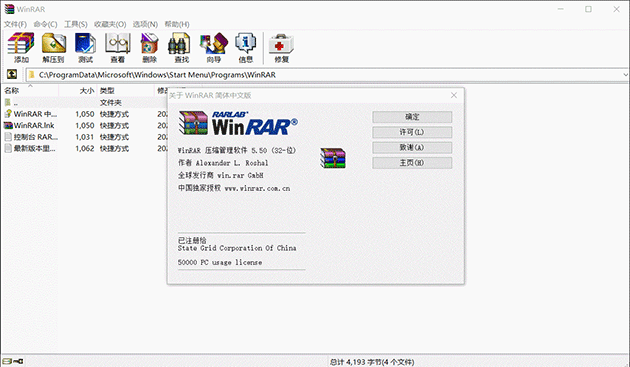The width and height of the screenshot is (630, 367).
Task: Click www.winrar.com.cn text in dialog
Action: (x=257, y=188)
